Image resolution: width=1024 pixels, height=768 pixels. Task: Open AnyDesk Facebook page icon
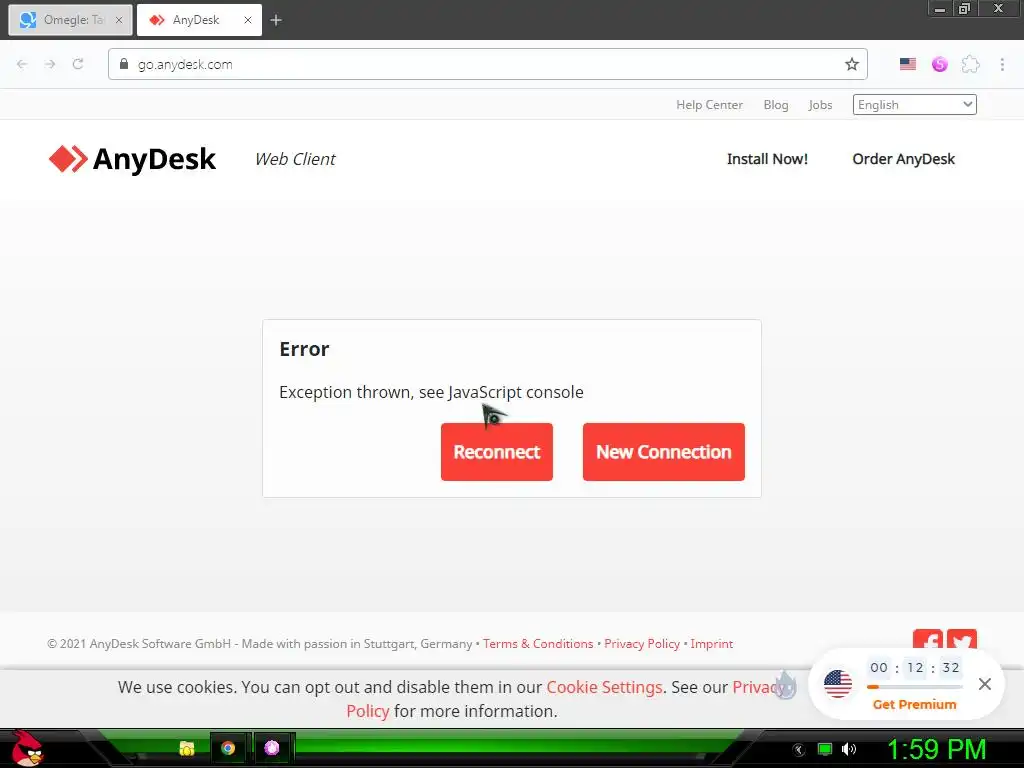coord(927,639)
